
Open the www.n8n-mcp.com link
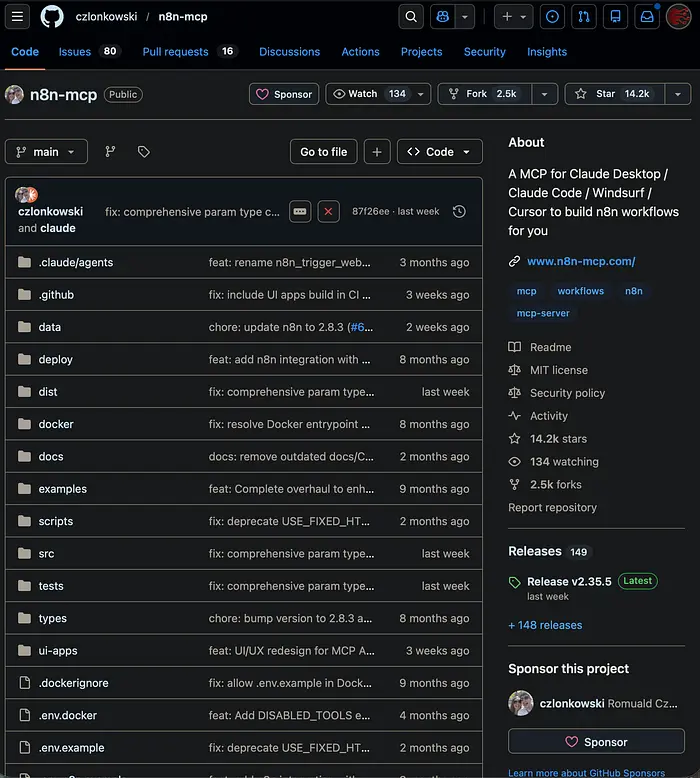(580, 261)
